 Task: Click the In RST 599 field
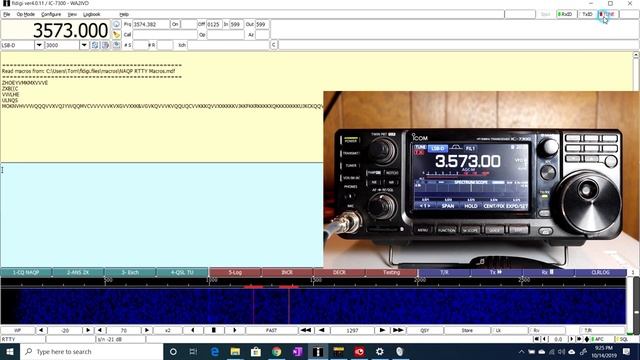236,24
